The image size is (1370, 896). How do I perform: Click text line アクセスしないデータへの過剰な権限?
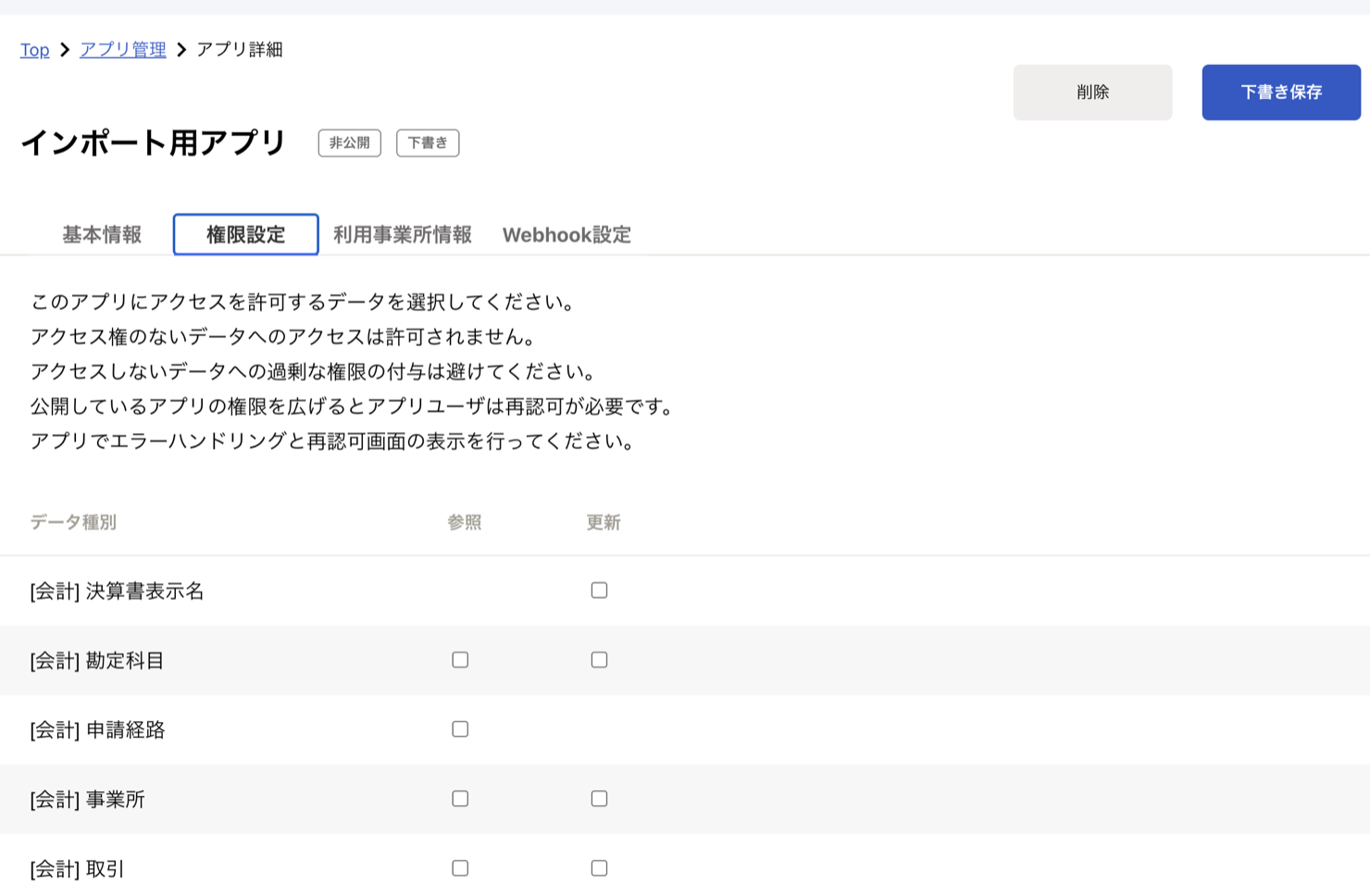click(316, 371)
